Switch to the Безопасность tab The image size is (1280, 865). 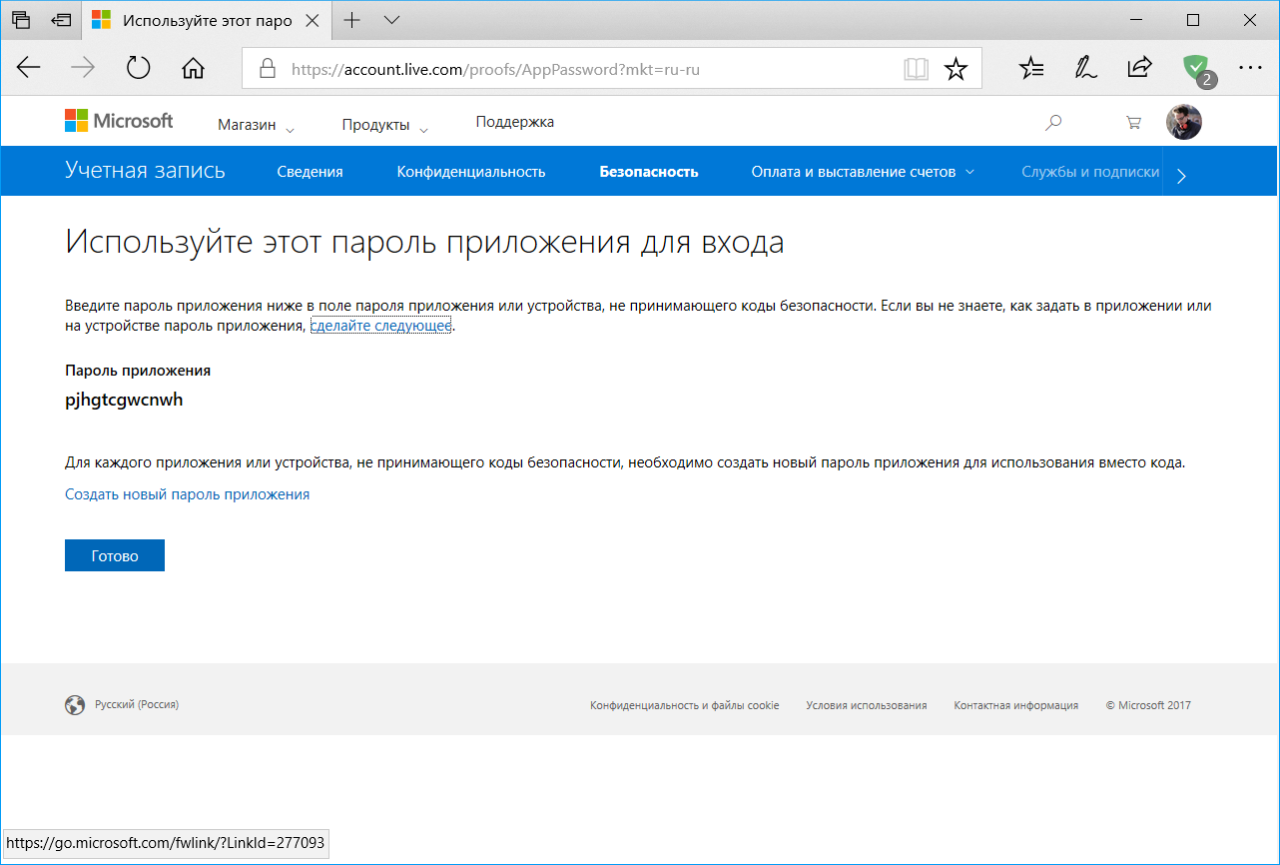click(x=649, y=172)
